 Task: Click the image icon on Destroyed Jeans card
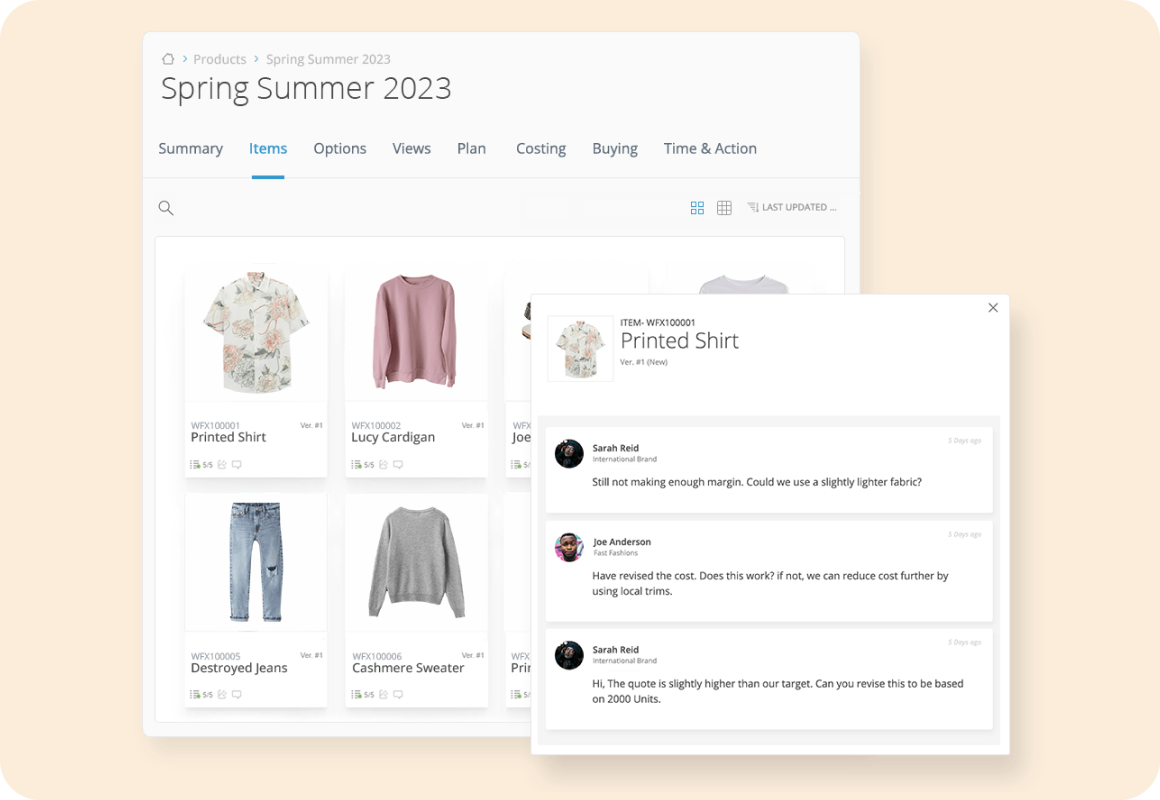click(x=222, y=695)
